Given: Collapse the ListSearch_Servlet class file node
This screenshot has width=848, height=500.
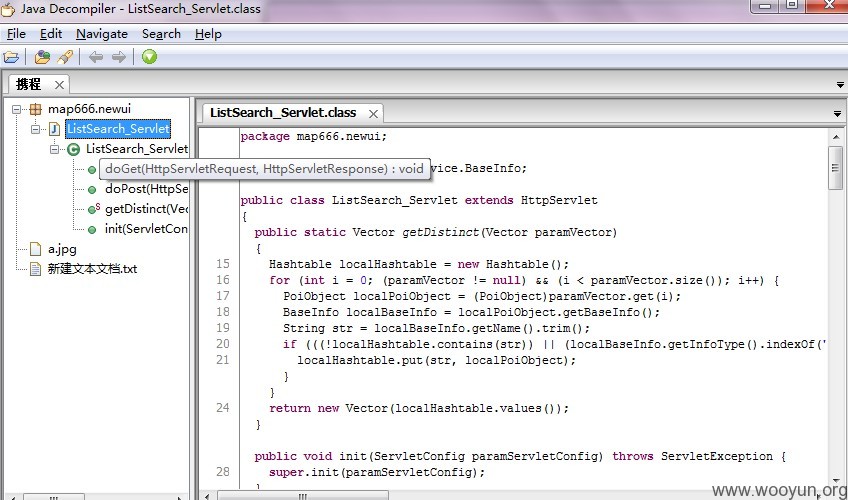Looking at the screenshot, I should click(36, 129).
